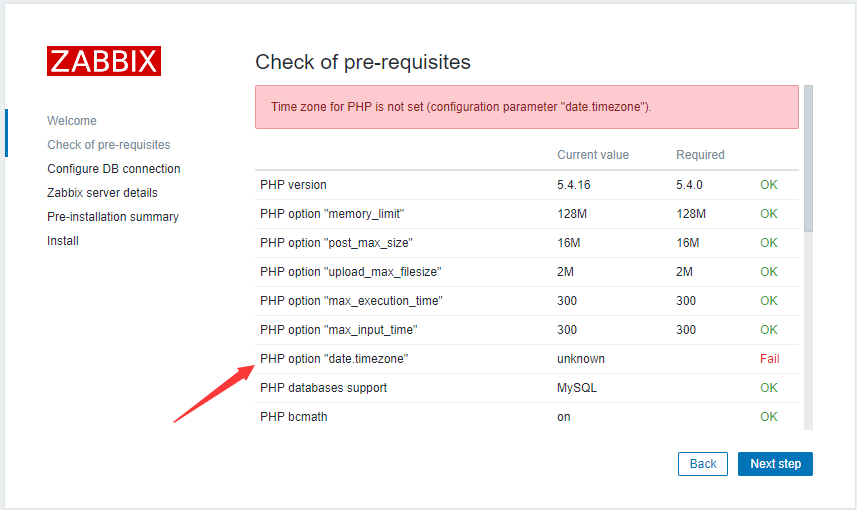Open Zabbix server details step
Image resolution: width=857 pixels, height=510 pixels.
[x=102, y=193]
